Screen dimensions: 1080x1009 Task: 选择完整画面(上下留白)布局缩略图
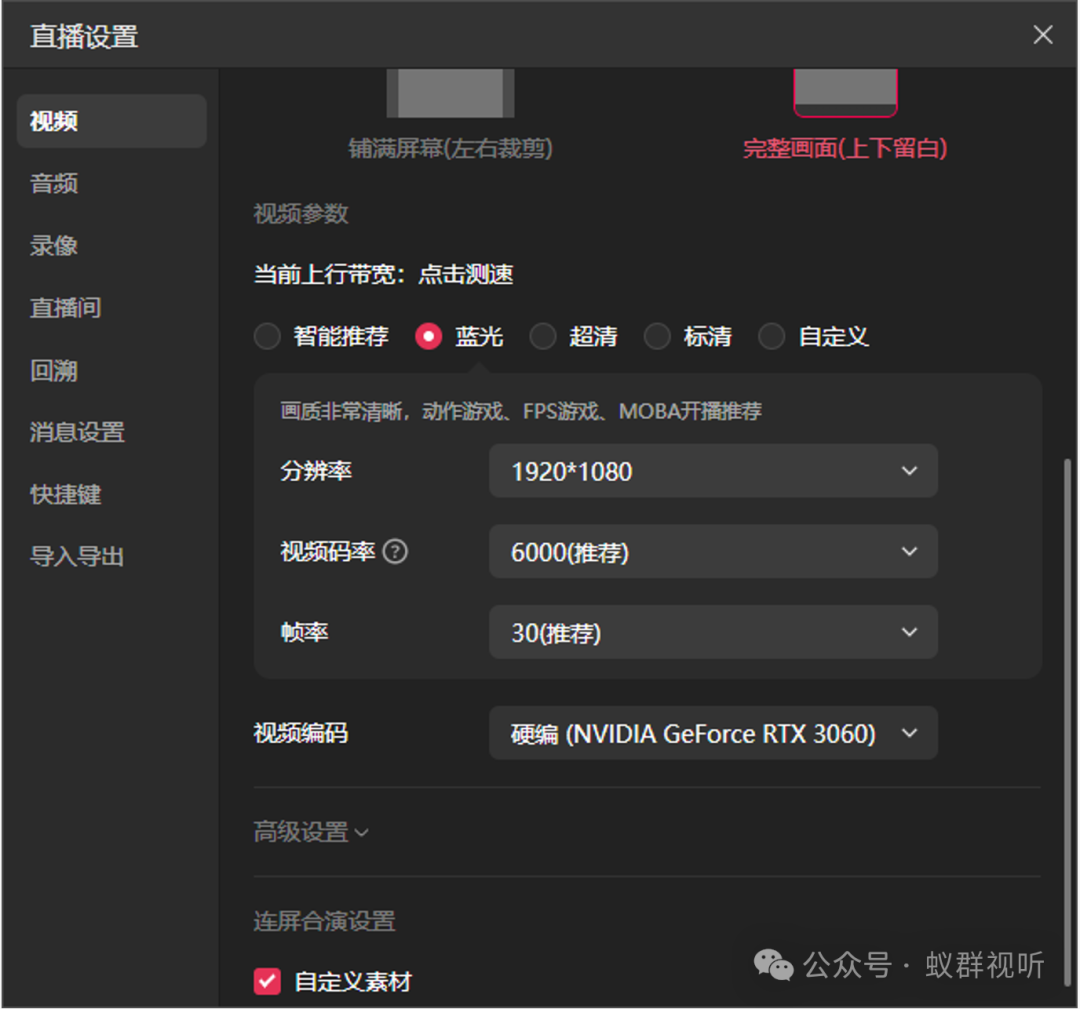[845, 92]
